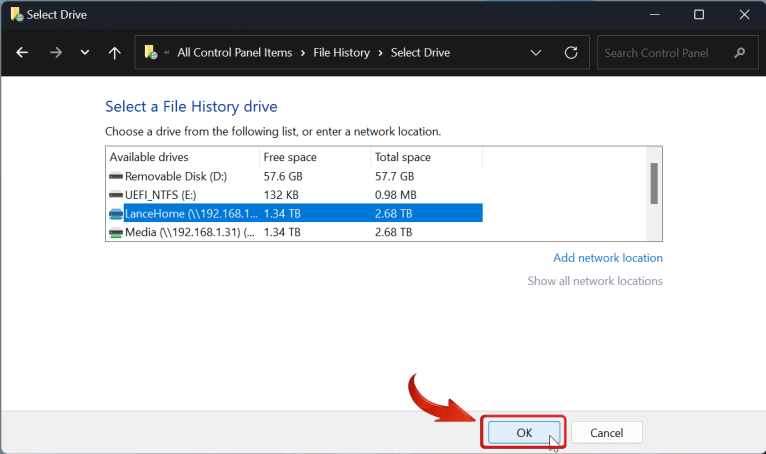Screen dimensions: 766x454
Task: Go up one level with up arrow
Action: point(114,53)
